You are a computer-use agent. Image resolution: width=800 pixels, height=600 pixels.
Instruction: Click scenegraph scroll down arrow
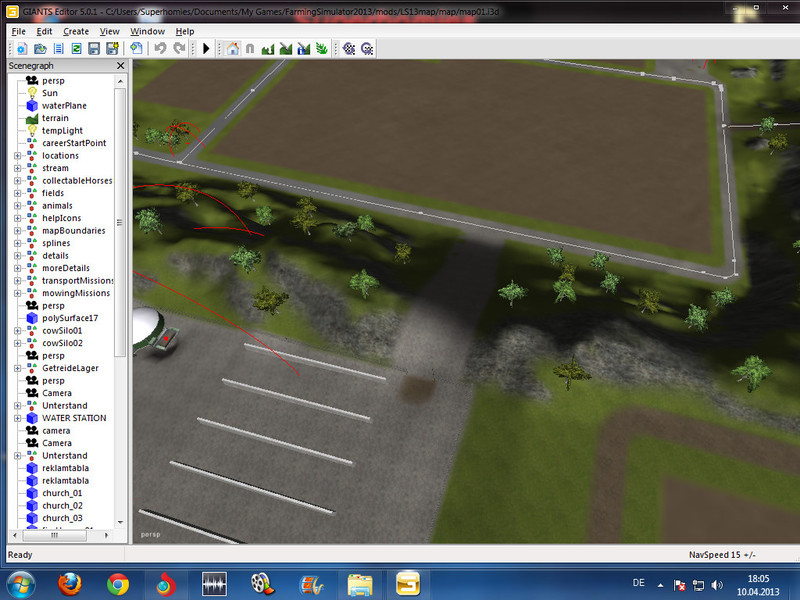click(120, 522)
